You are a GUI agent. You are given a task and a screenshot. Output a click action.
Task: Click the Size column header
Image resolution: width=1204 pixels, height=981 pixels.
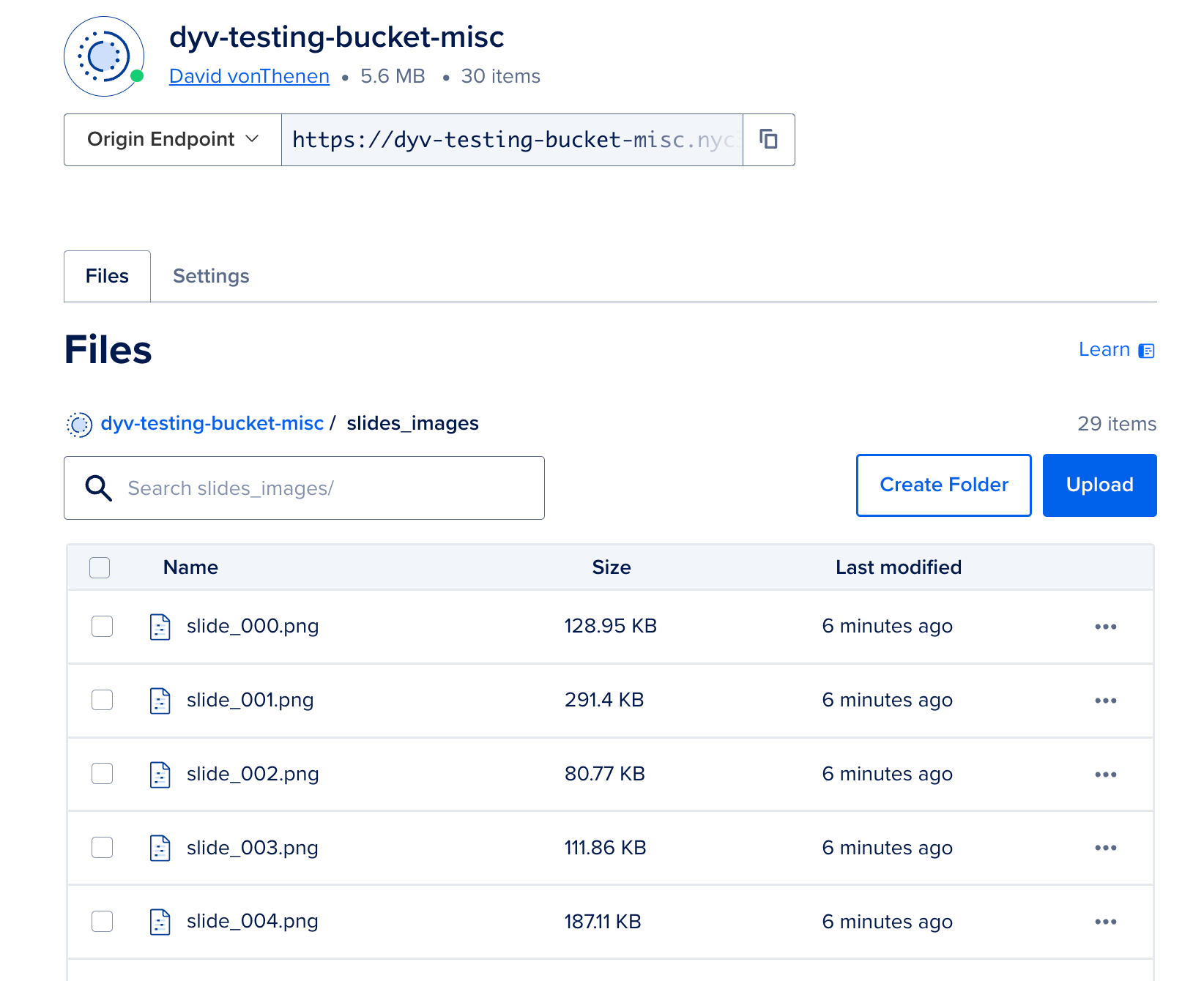pos(612,567)
